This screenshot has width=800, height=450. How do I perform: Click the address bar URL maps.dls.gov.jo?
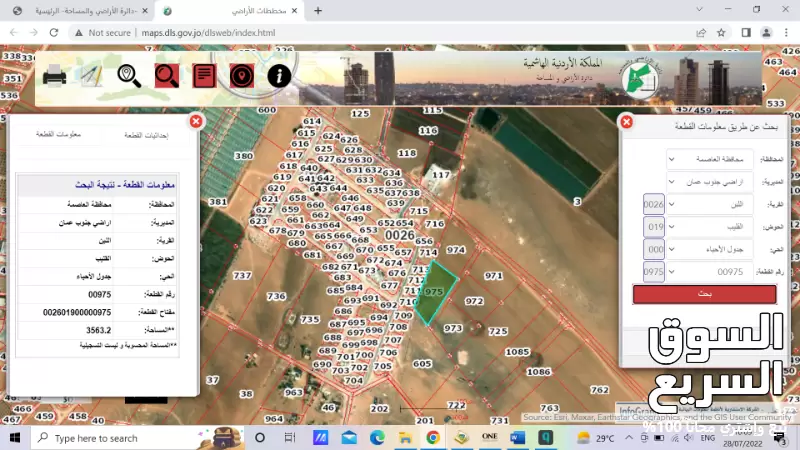tap(208, 33)
